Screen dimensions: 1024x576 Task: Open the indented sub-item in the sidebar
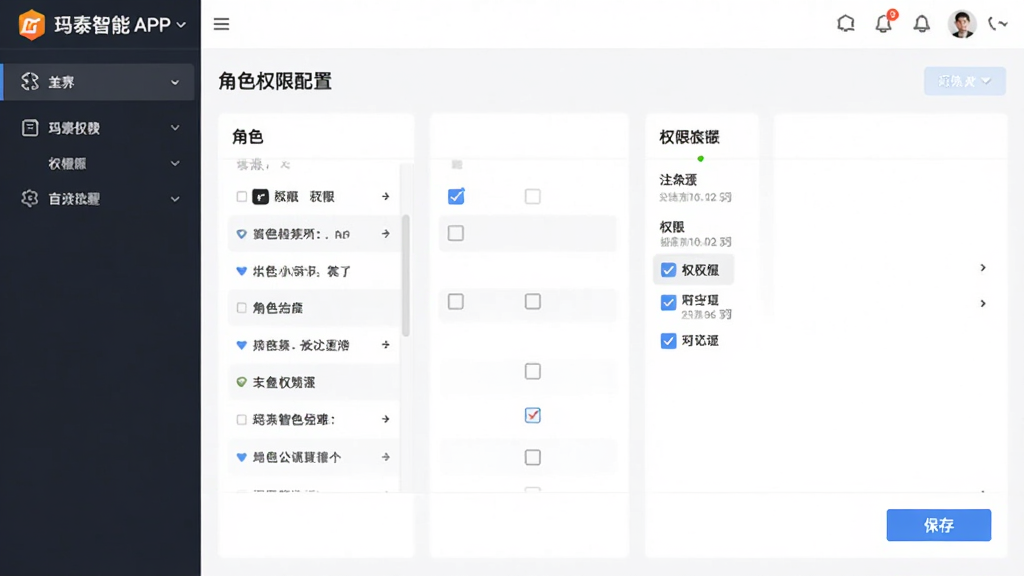coord(67,163)
